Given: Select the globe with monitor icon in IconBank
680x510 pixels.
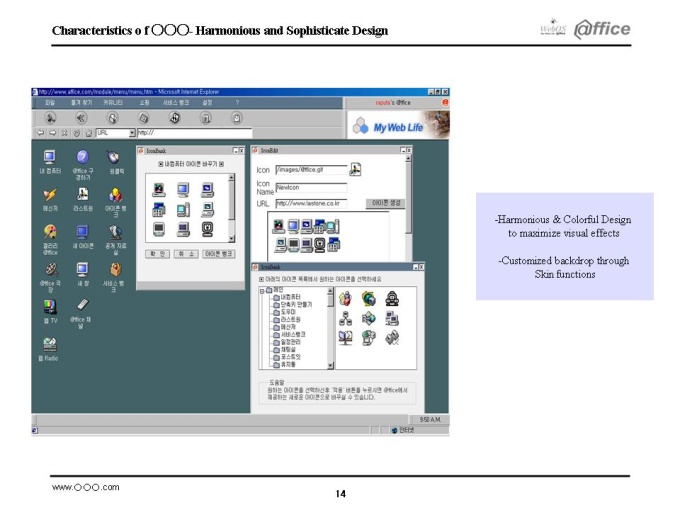Looking at the screenshot, I should (x=369, y=298).
